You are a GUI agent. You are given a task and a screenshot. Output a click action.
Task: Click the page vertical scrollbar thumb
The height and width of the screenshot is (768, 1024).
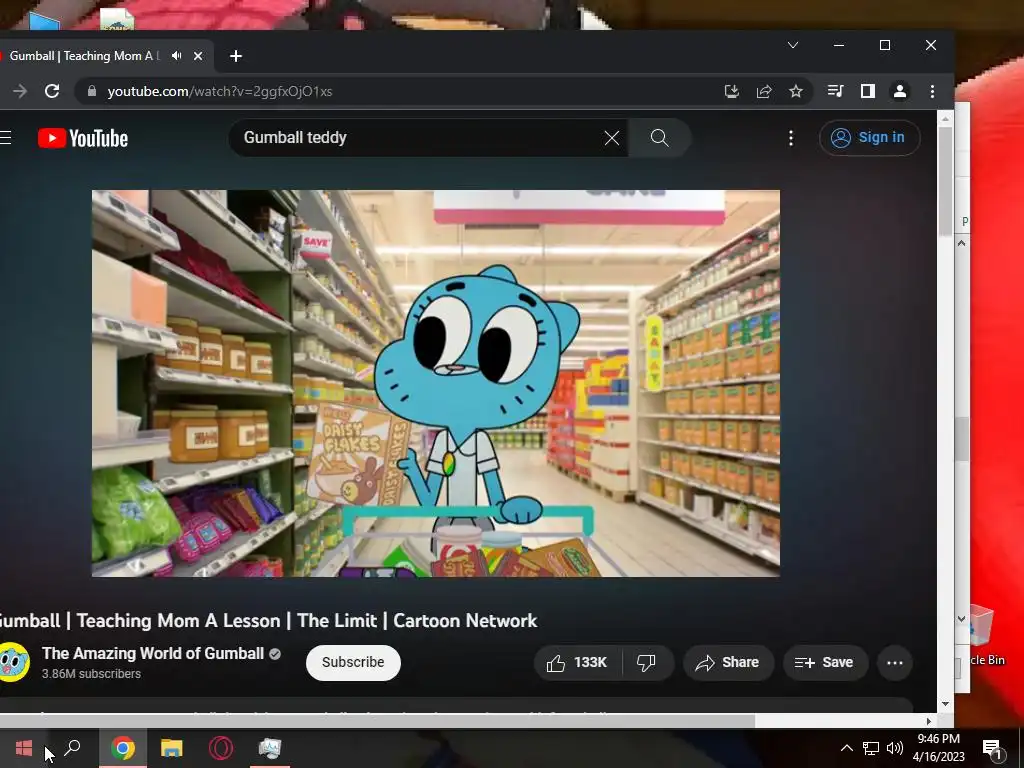click(946, 182)
